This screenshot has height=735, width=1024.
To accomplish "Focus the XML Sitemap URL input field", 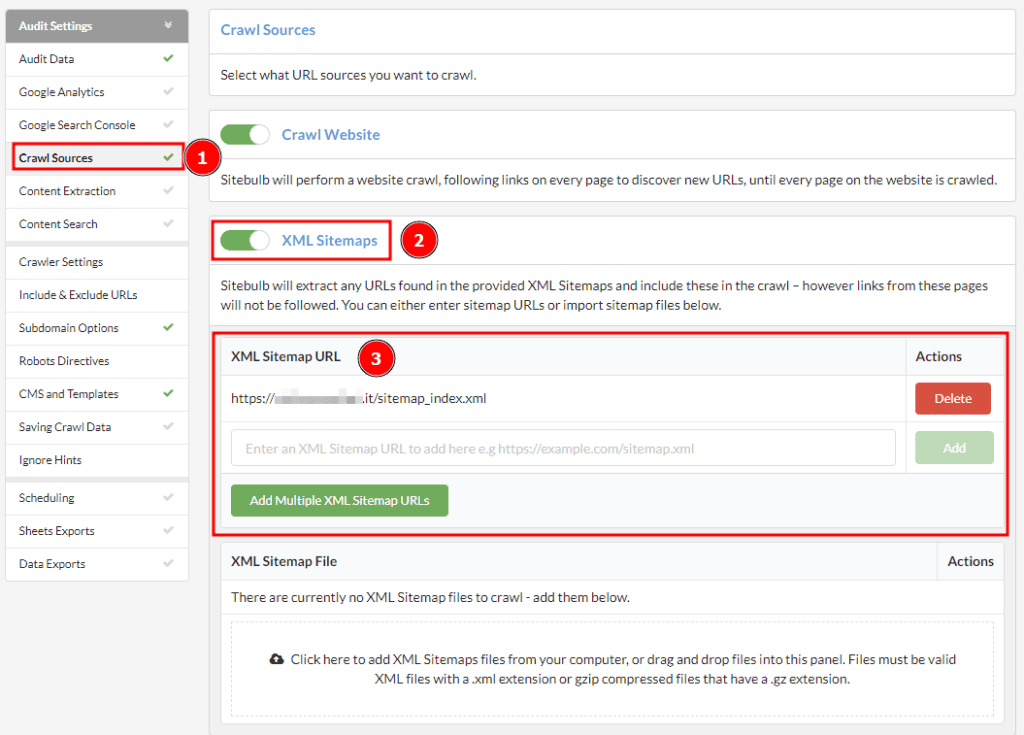I will (563, 448).
